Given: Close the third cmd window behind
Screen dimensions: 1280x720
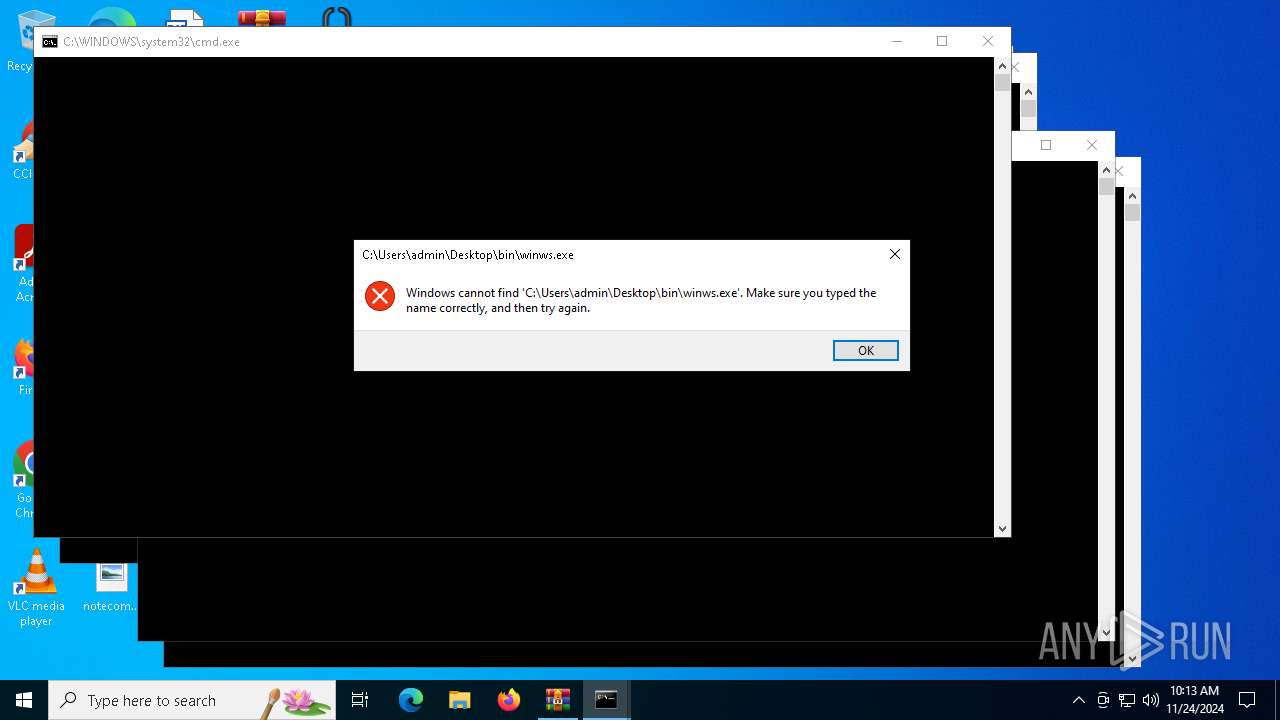Looking at the screenshot, I should tap(1092, 145).
